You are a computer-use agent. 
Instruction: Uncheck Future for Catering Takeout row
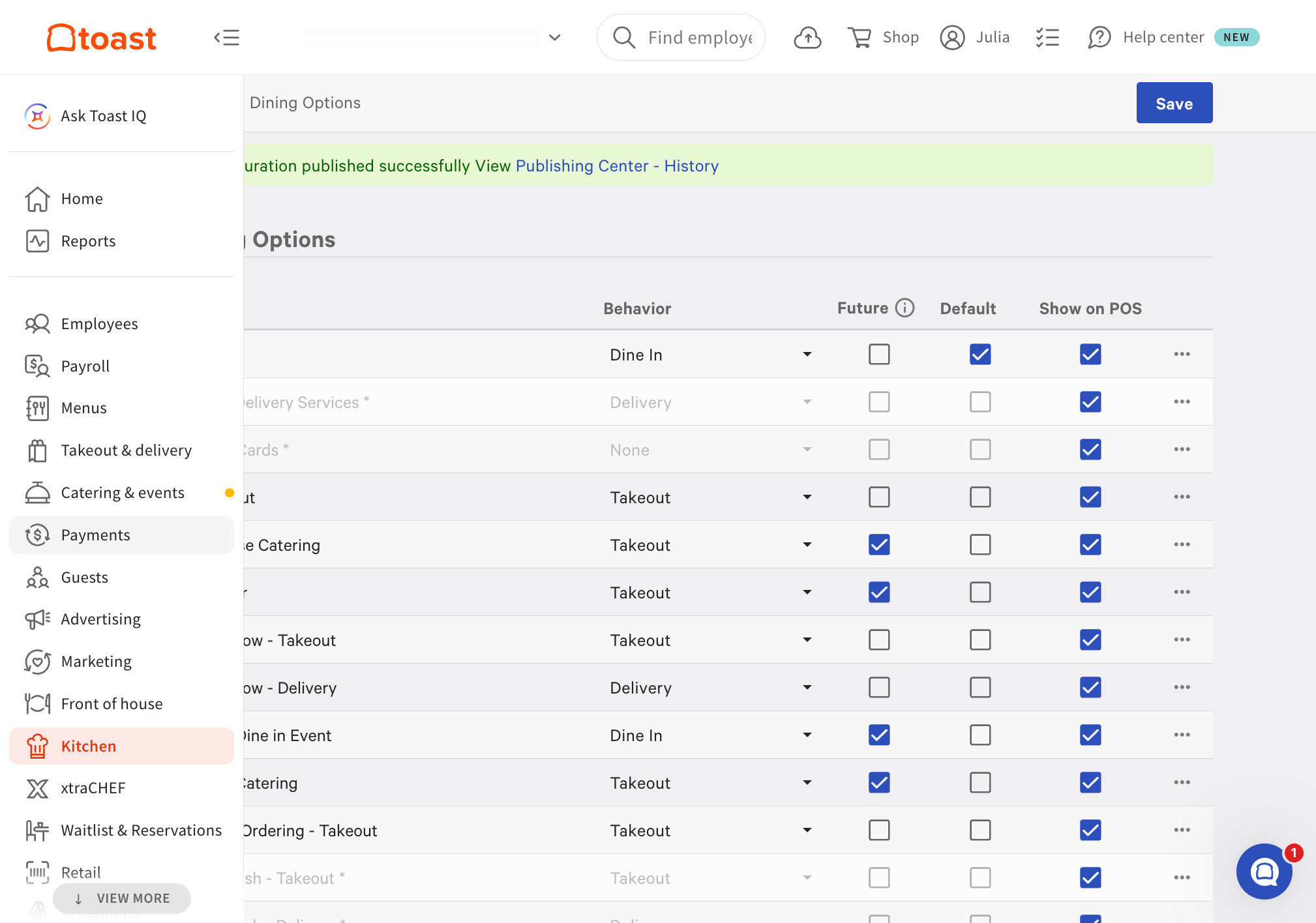click(x=879, y=782)
